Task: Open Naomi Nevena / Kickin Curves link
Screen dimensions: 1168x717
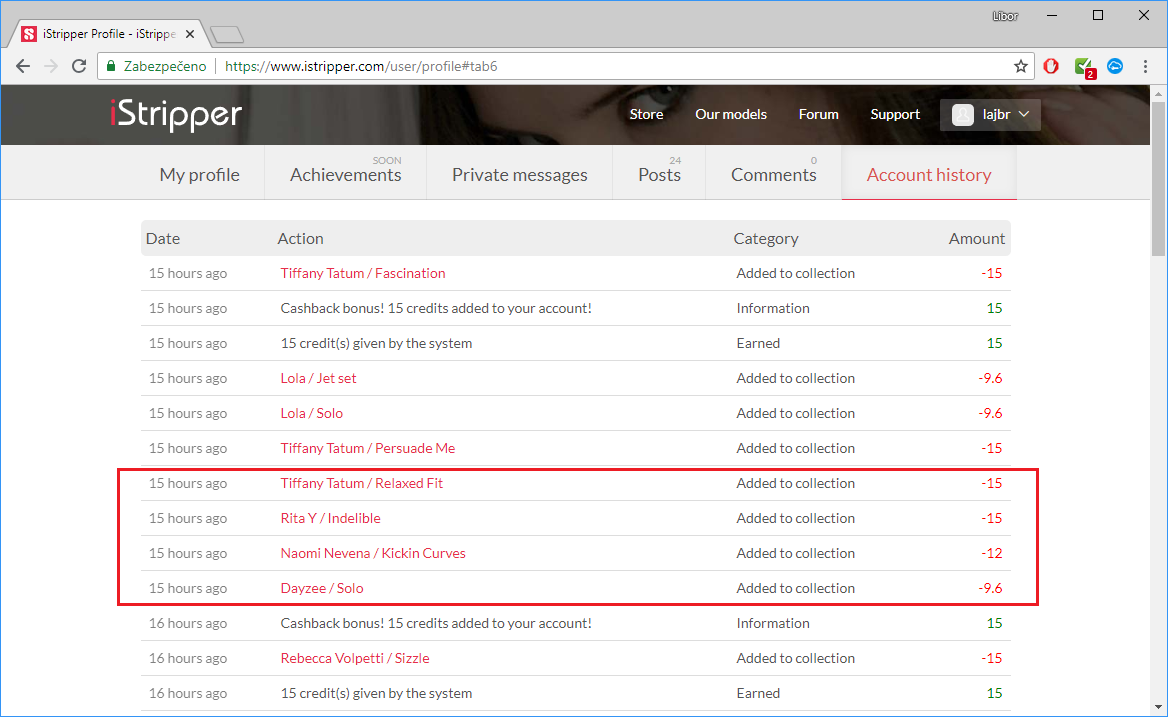Action: [x=372, y=553]
